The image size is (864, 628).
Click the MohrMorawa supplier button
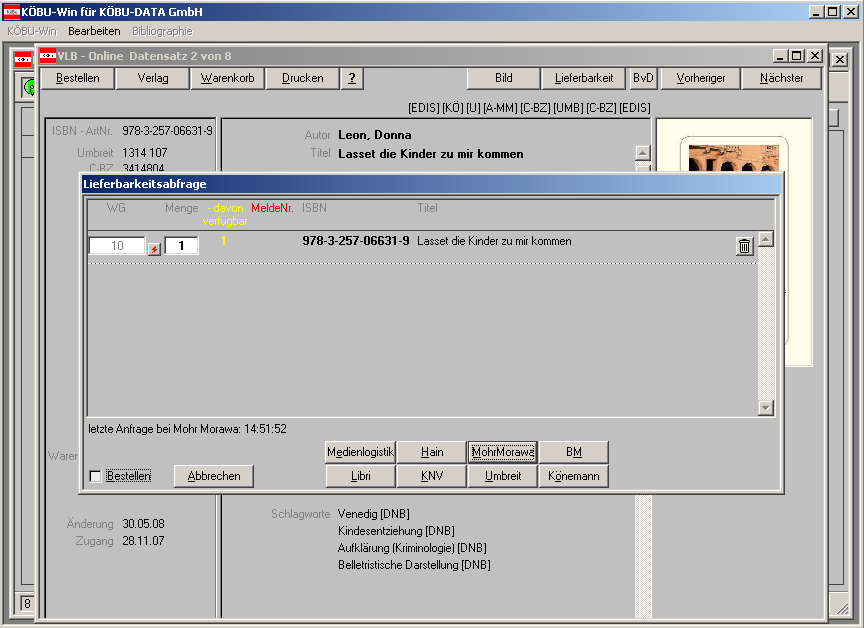click(503, 452)
